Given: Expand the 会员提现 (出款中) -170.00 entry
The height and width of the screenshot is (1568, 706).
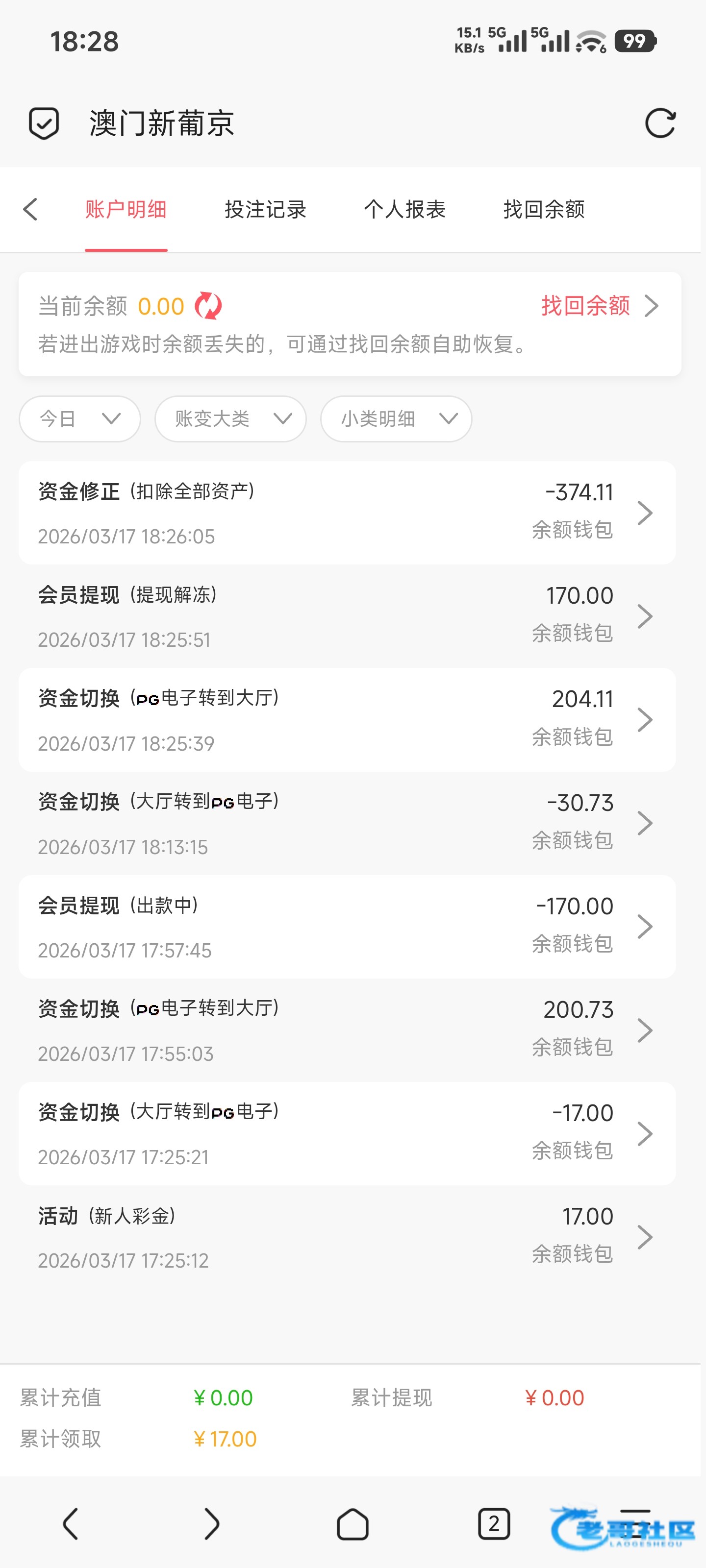Looking at the screenshot, I should (347, 927).
